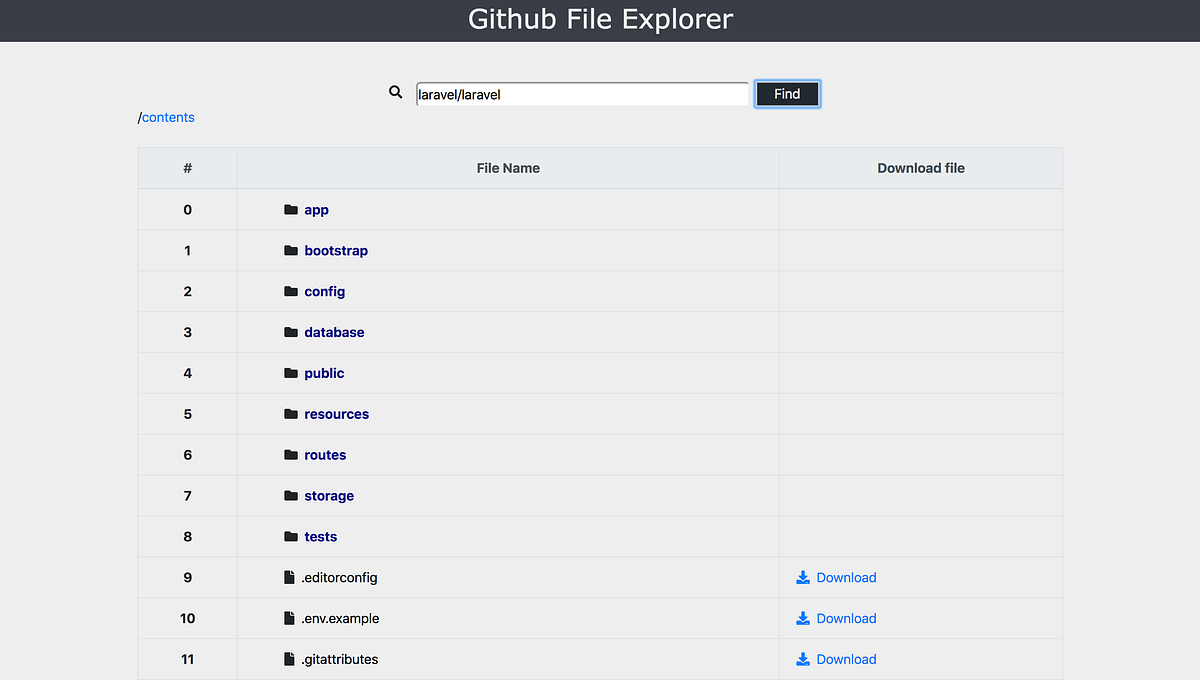The image size is (1200, 680).
Task: Click the file icon beside .editorconfig
Action: tap(291, 577)
